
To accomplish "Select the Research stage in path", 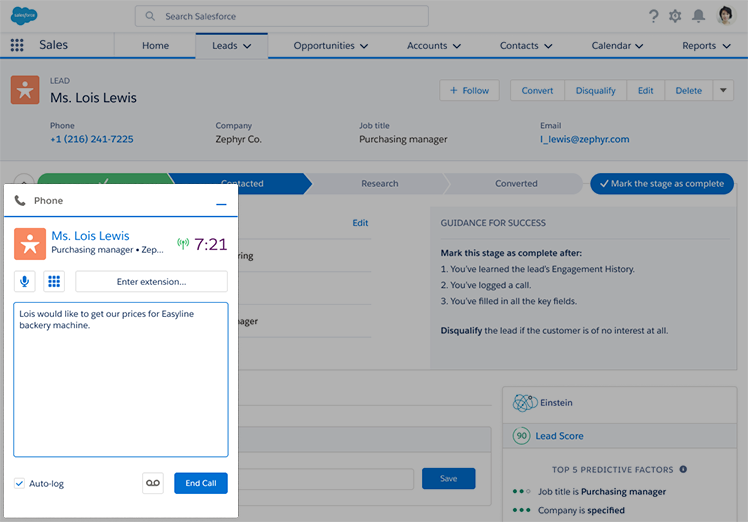I will [x=380, y=184].
